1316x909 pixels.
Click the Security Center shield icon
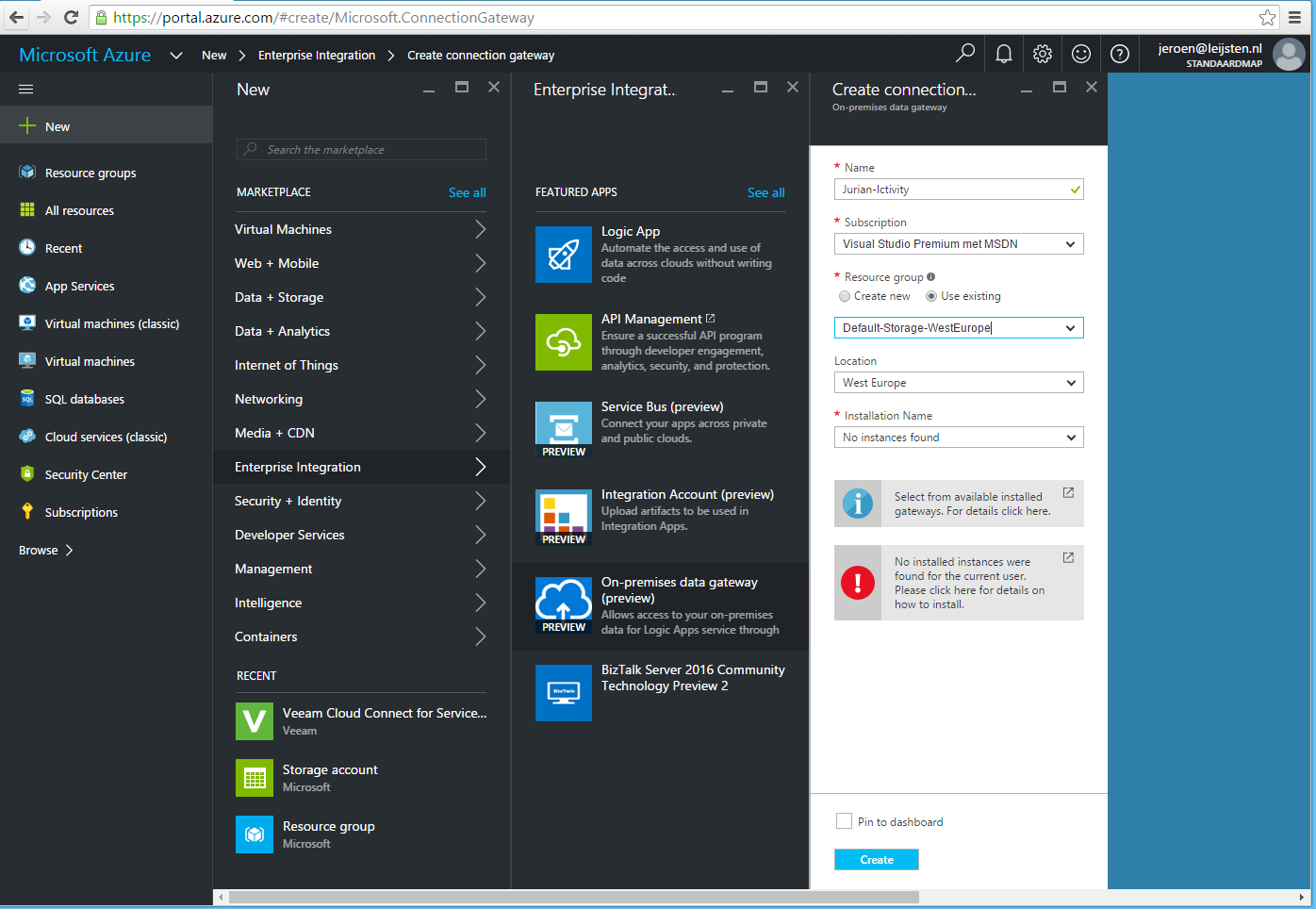(27, 474)
